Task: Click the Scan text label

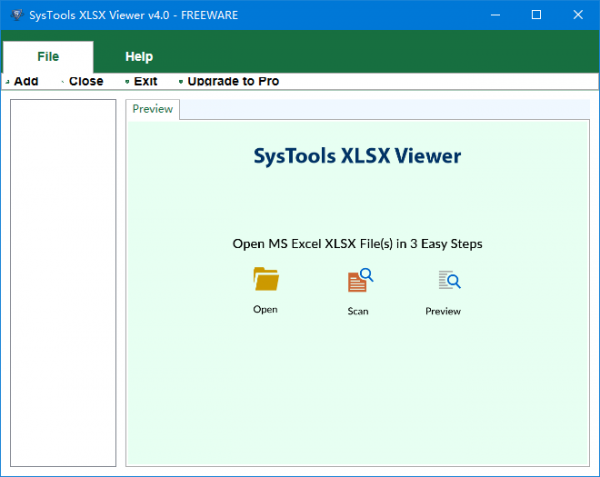Action: tap(358, 311)
